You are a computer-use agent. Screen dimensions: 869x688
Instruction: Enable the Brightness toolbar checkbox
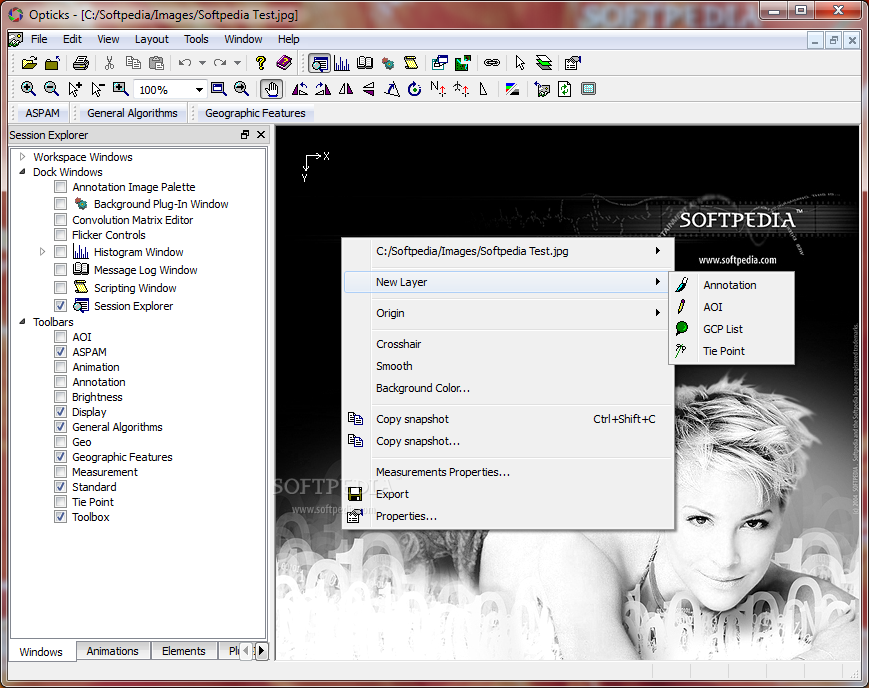click(60, 396)
